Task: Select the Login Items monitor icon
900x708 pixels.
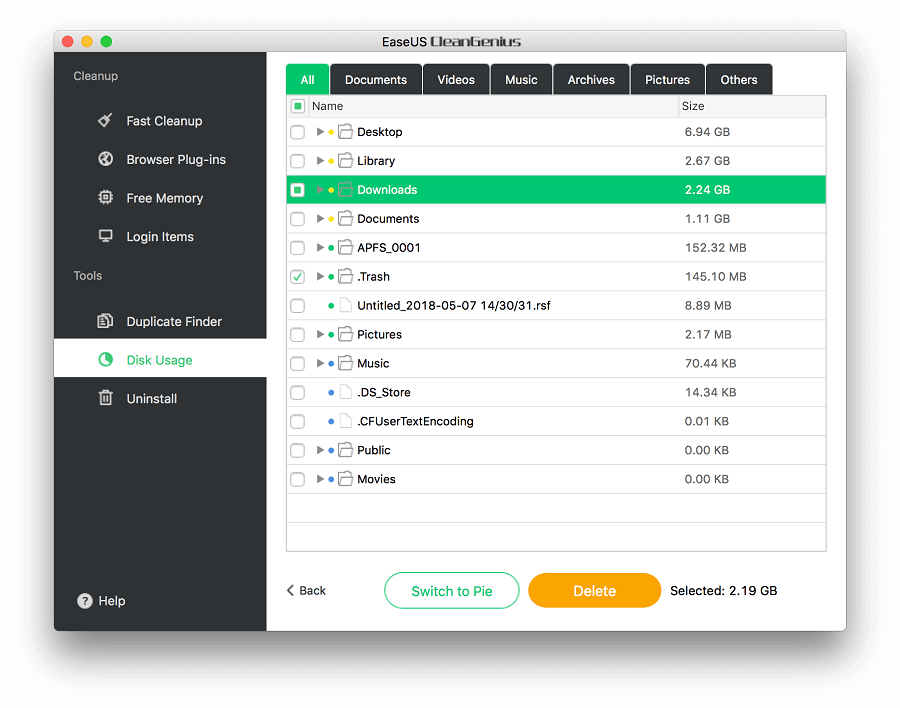Action: pyautogui.click(x=105, y=237)
